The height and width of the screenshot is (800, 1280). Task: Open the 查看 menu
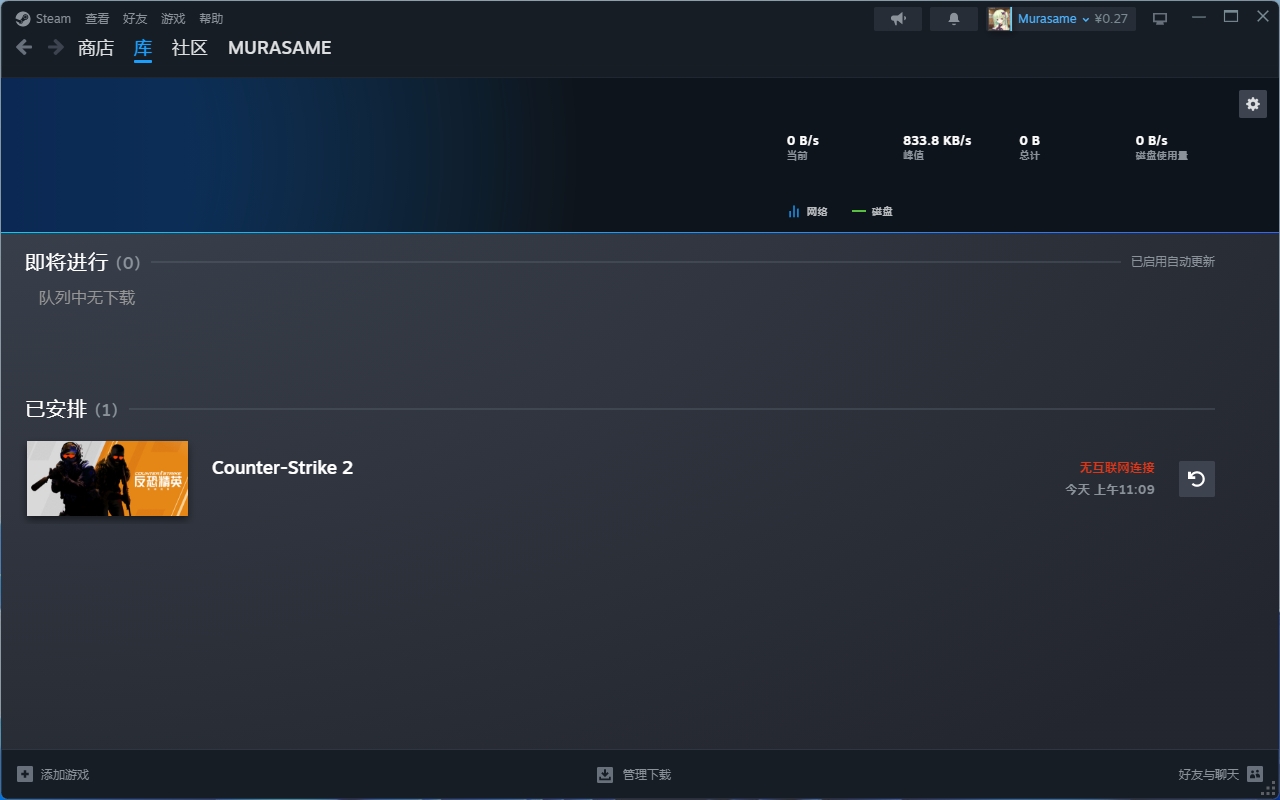pos(97,19)
